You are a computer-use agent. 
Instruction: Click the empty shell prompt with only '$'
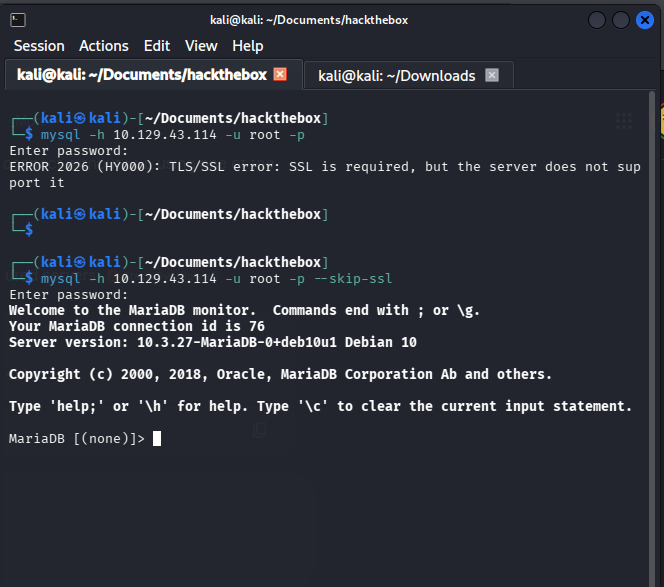click(29, 230)
